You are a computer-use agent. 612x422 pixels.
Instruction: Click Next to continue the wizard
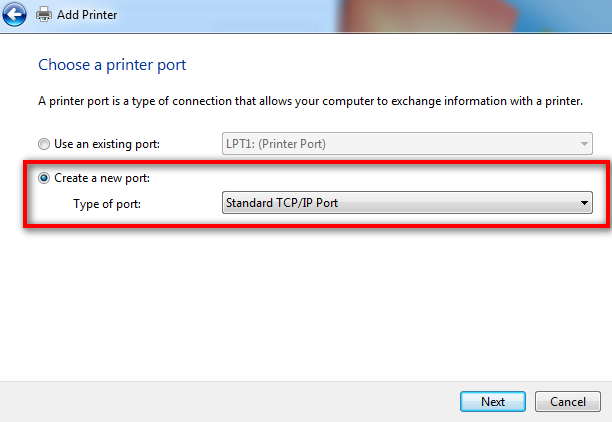(493, 401)
